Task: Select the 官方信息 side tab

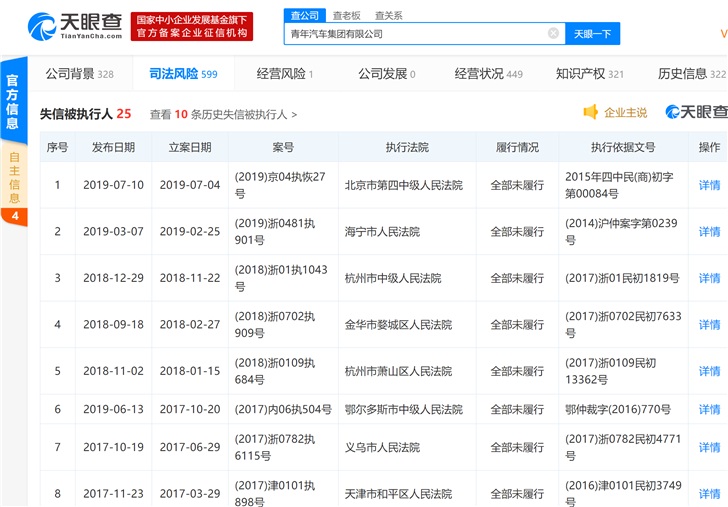Action: click(13, 102)
